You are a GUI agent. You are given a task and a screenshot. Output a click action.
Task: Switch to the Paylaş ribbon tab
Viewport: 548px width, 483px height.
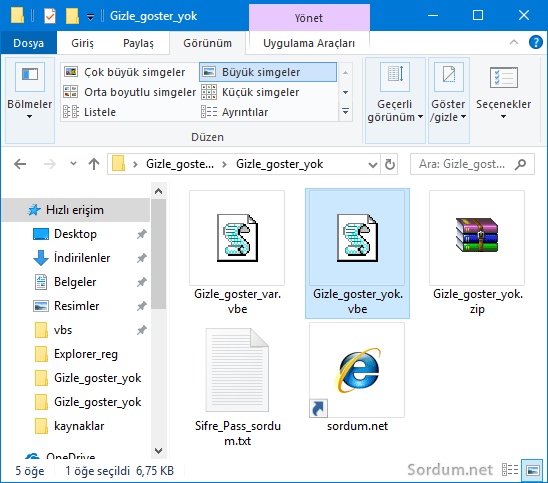pyautogui.click(x=138, y=43)
